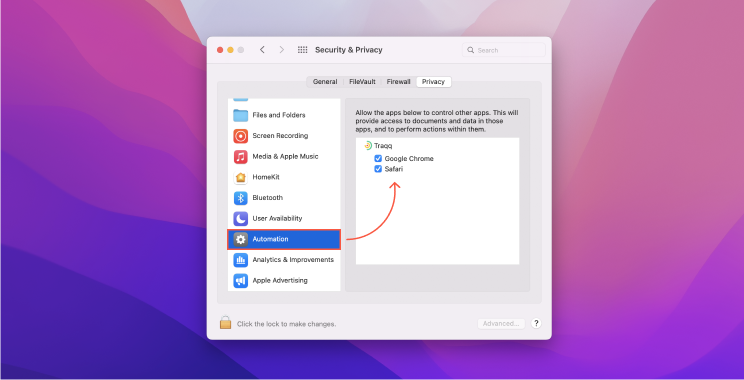Select Automation label in privacy list
Viewport: 744px width, 380px height.
pyautogui.click(x=270, y=239)
